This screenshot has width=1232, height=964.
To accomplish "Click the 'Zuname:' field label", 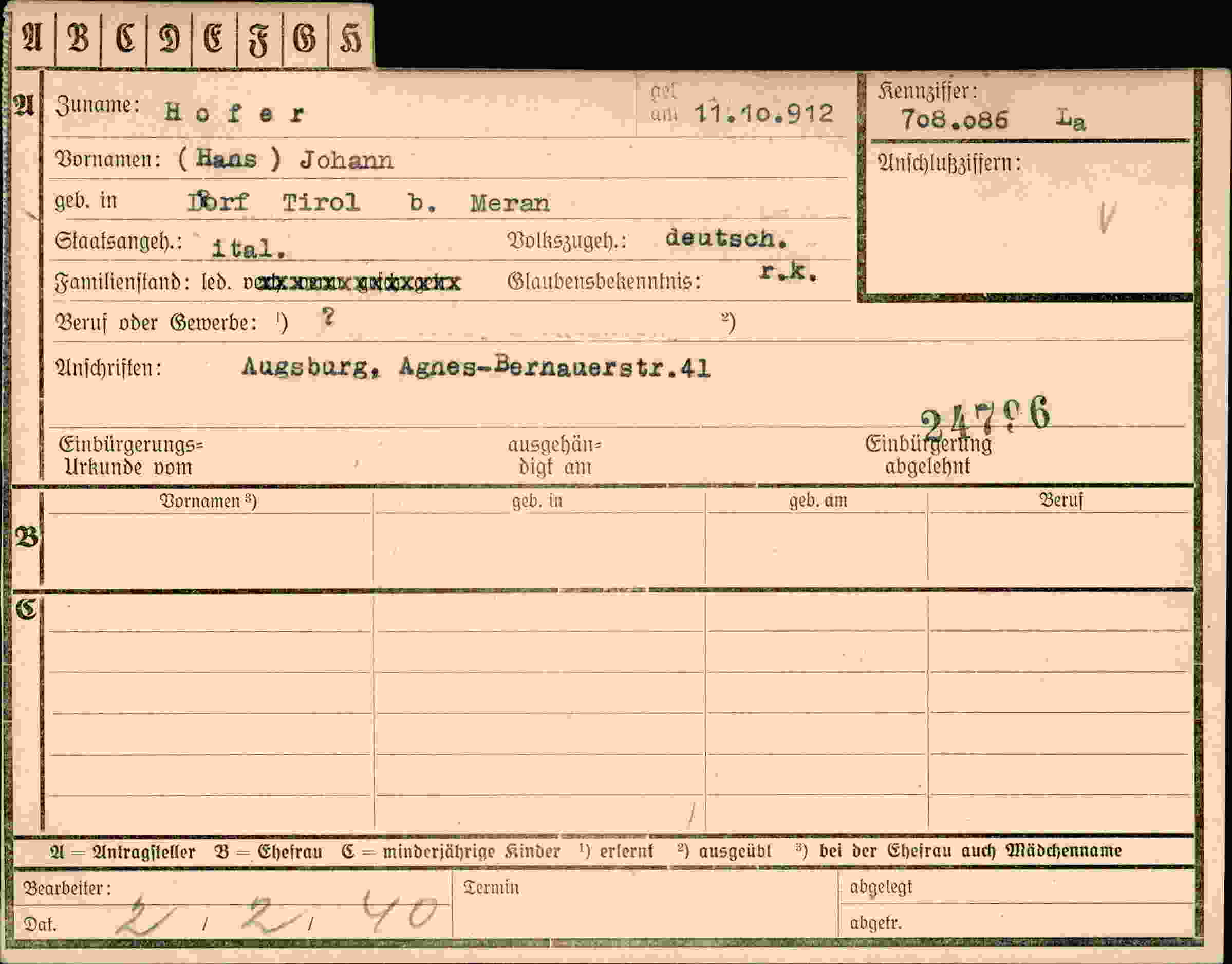I will tap(98, 105).
